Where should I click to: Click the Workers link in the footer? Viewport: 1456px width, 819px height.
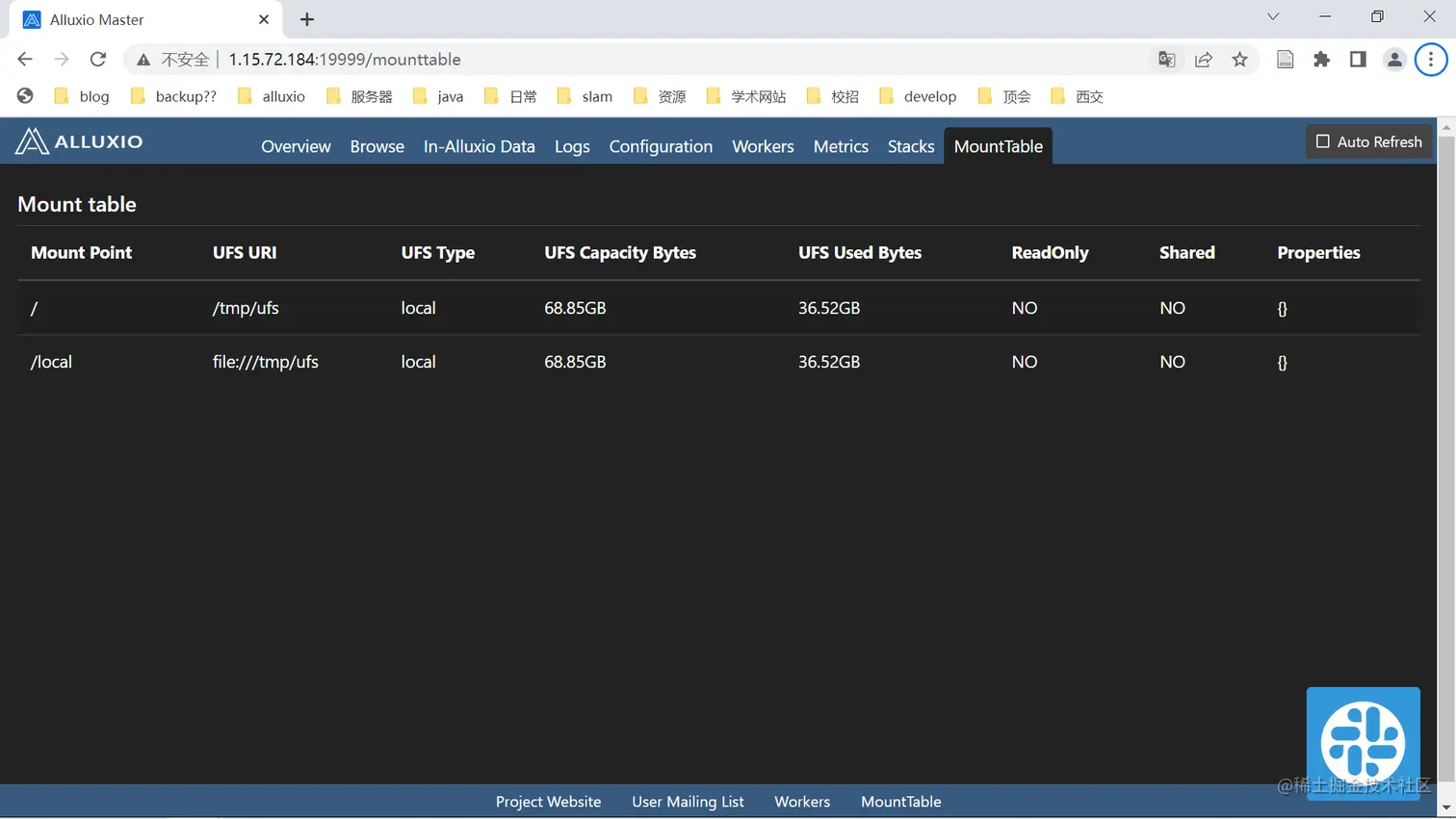click(802, 802)
